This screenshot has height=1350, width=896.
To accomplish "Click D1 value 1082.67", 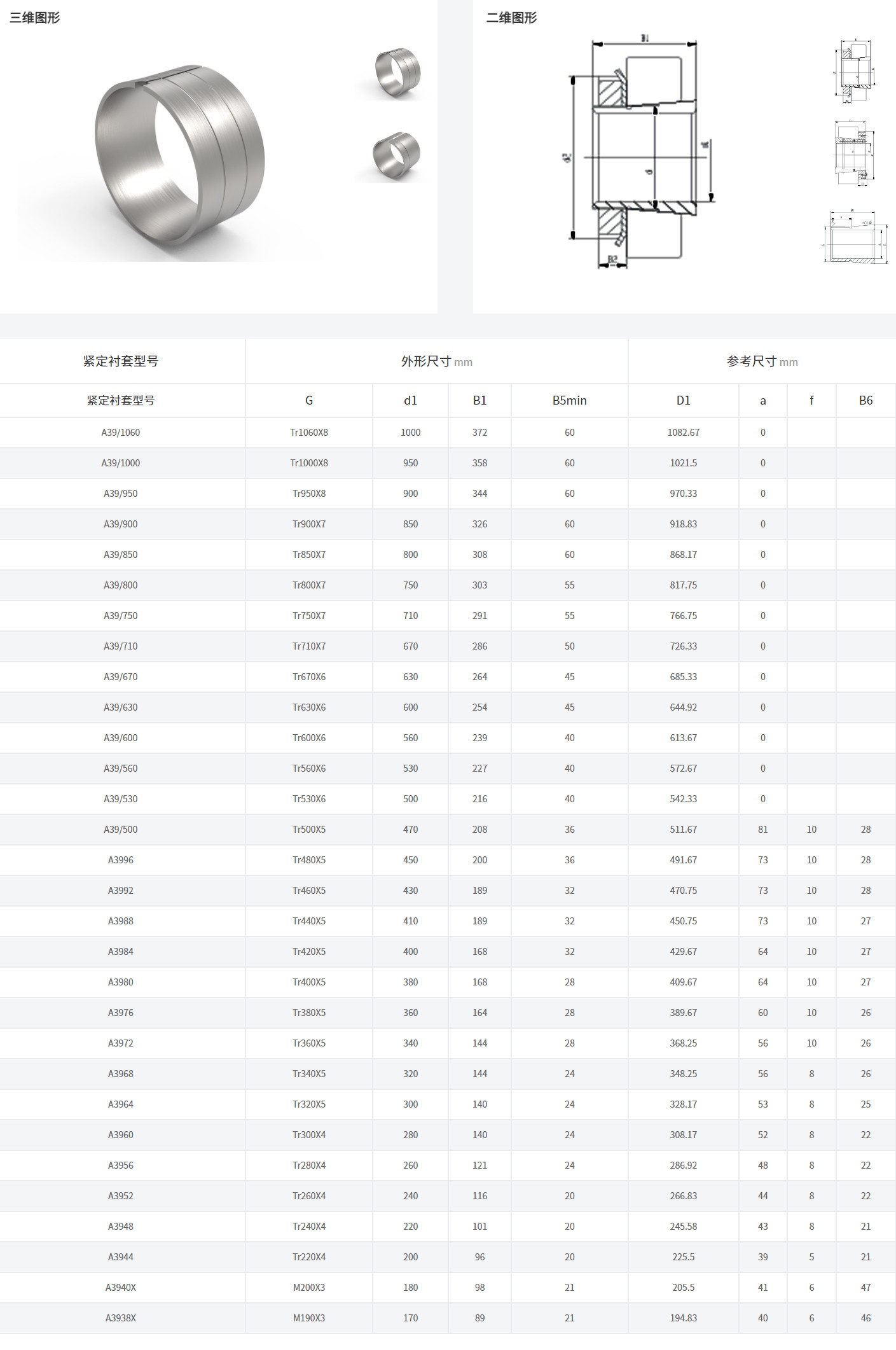I will (x=684, y=433).
